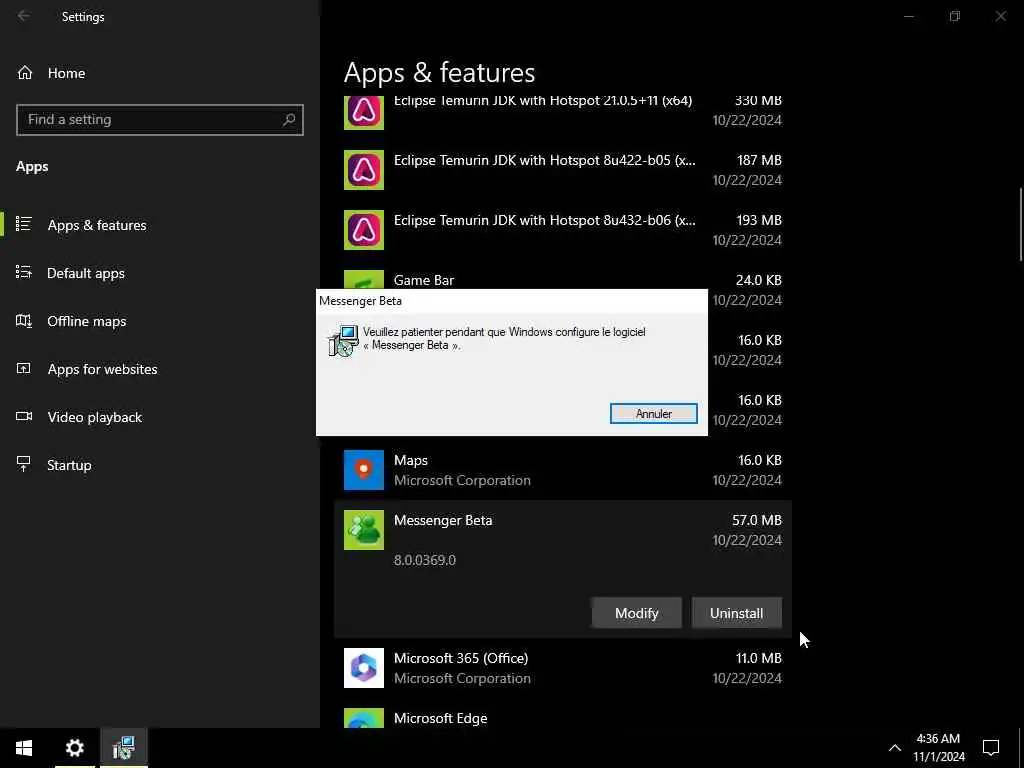Click Modify for Messenger Beta
Screen dimensions: 1024x768
pyautogui.click(x=637, y=613)
